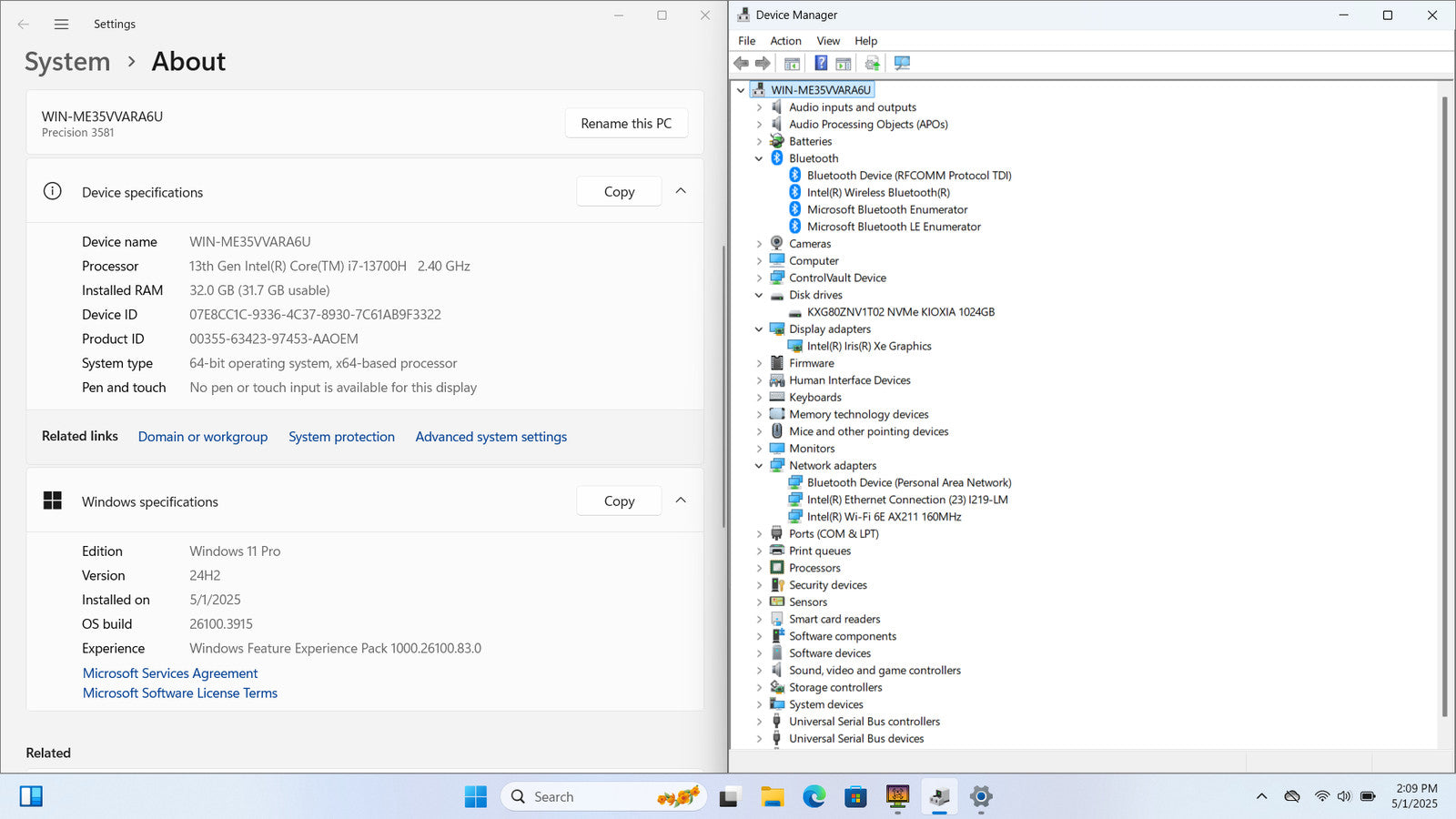This screenshot has height=819, width=1456.
Task: Collapse the Bluetooth node
Action: 759,158
